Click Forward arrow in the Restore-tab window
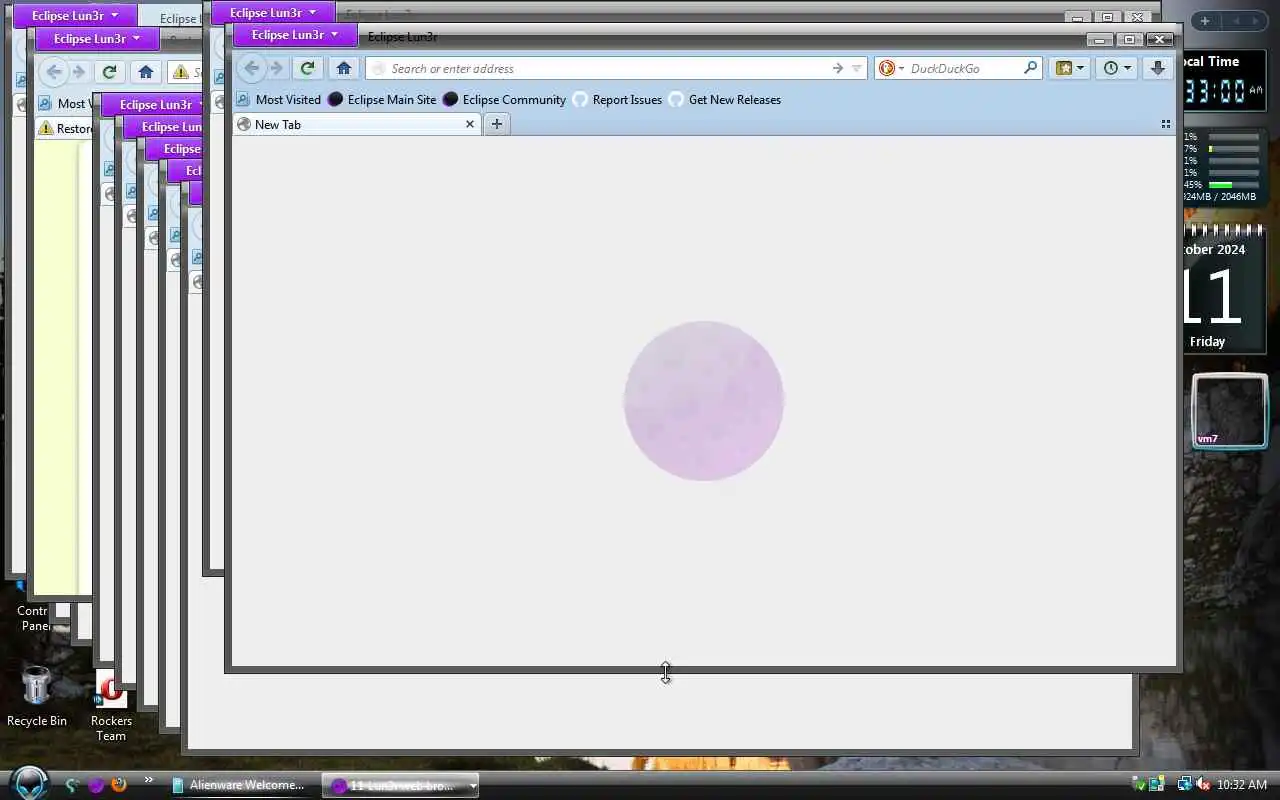 [x=79, y=71]
